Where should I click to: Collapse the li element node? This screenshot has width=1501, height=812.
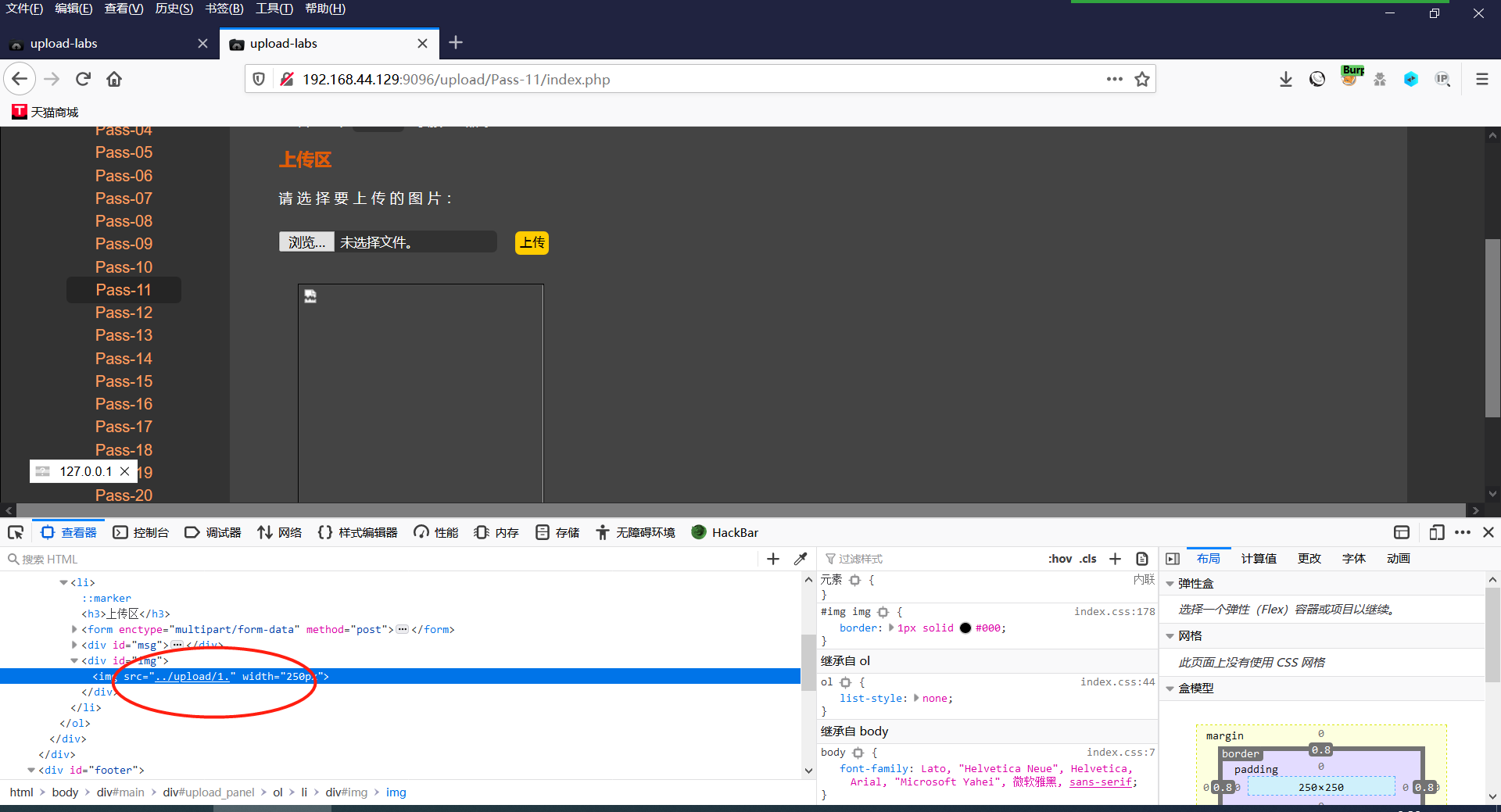click(x=64, y=582)
